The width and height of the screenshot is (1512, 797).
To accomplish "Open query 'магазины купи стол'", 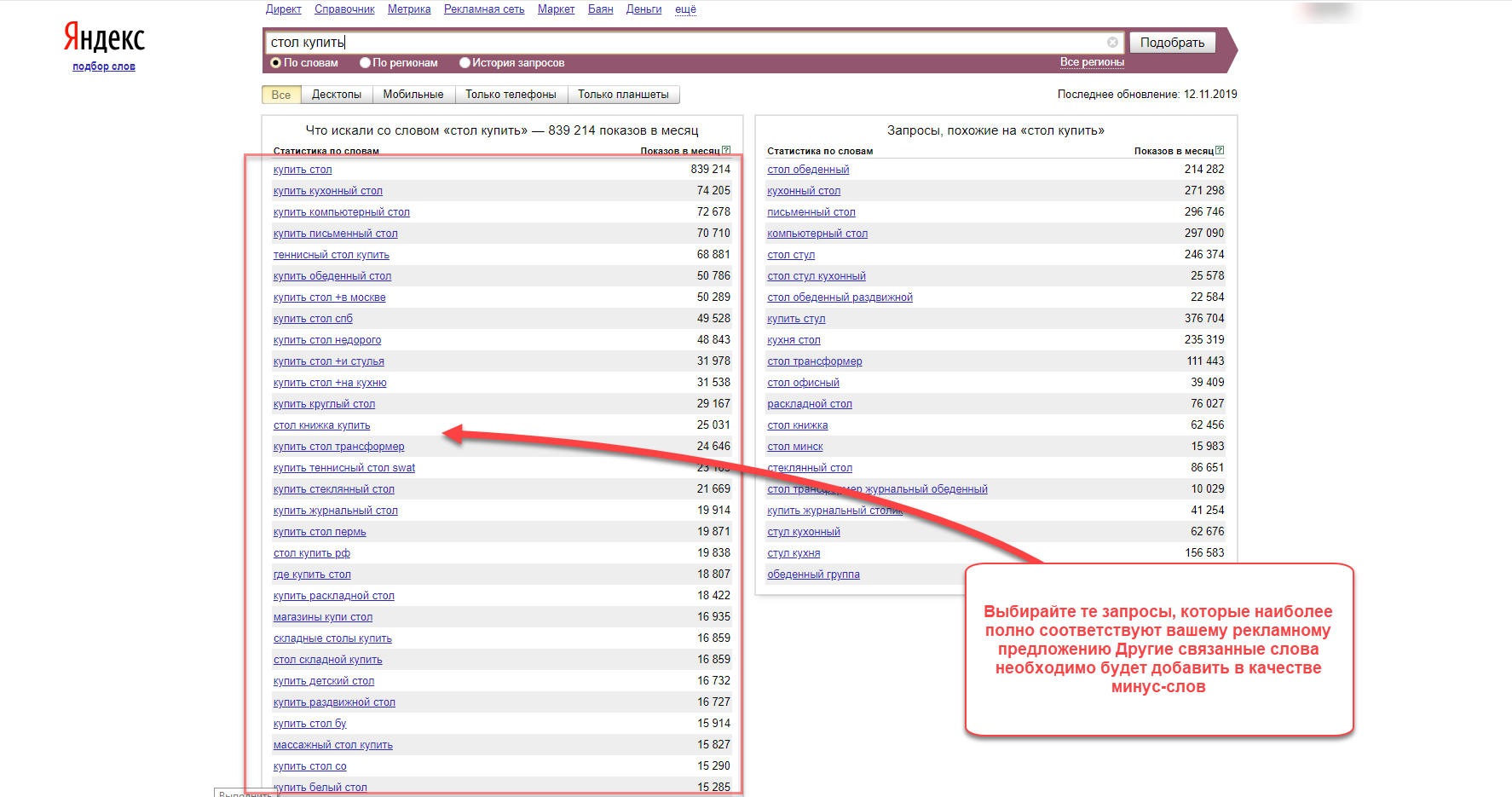I will (323, 617).
